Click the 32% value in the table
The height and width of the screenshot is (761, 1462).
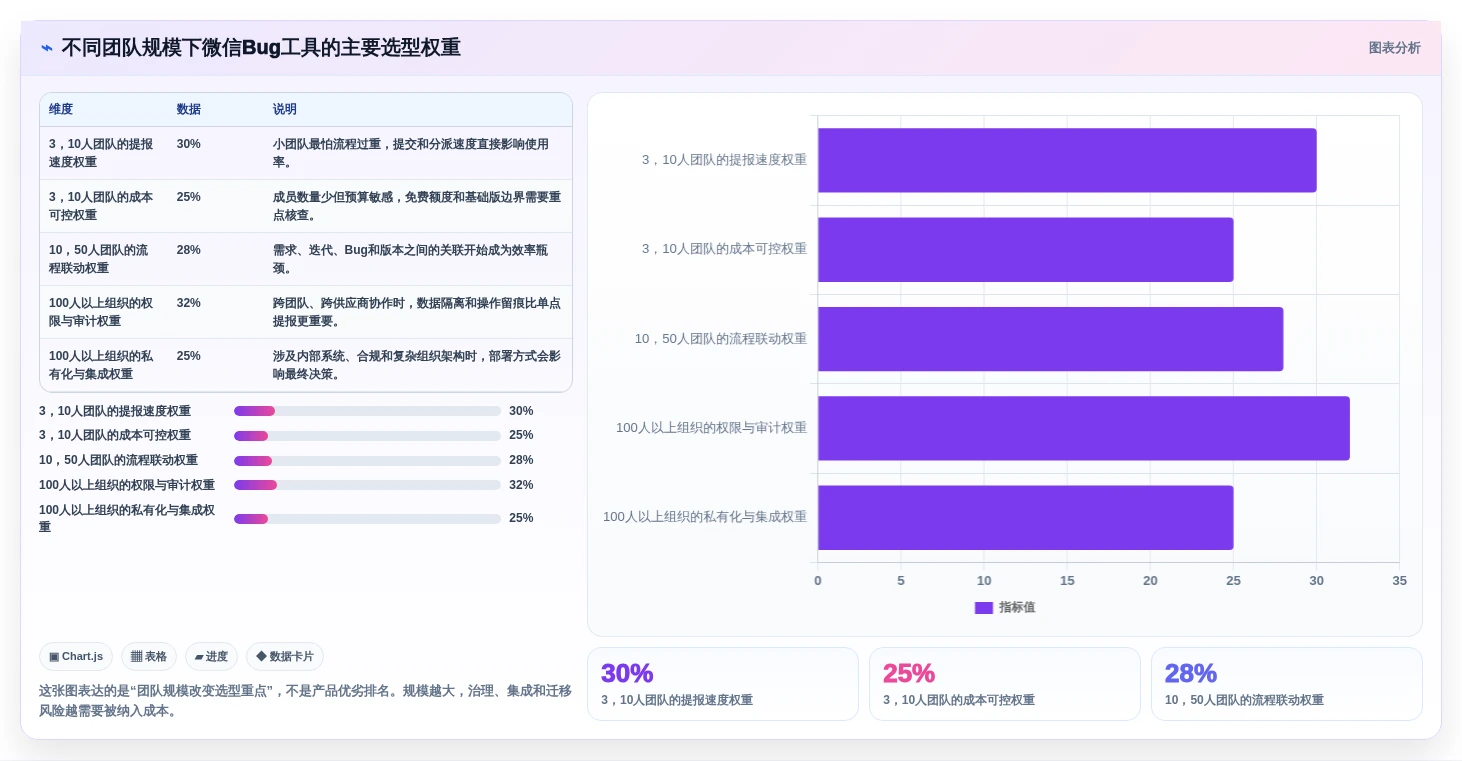pyautogui.click(x=189, y=303)
